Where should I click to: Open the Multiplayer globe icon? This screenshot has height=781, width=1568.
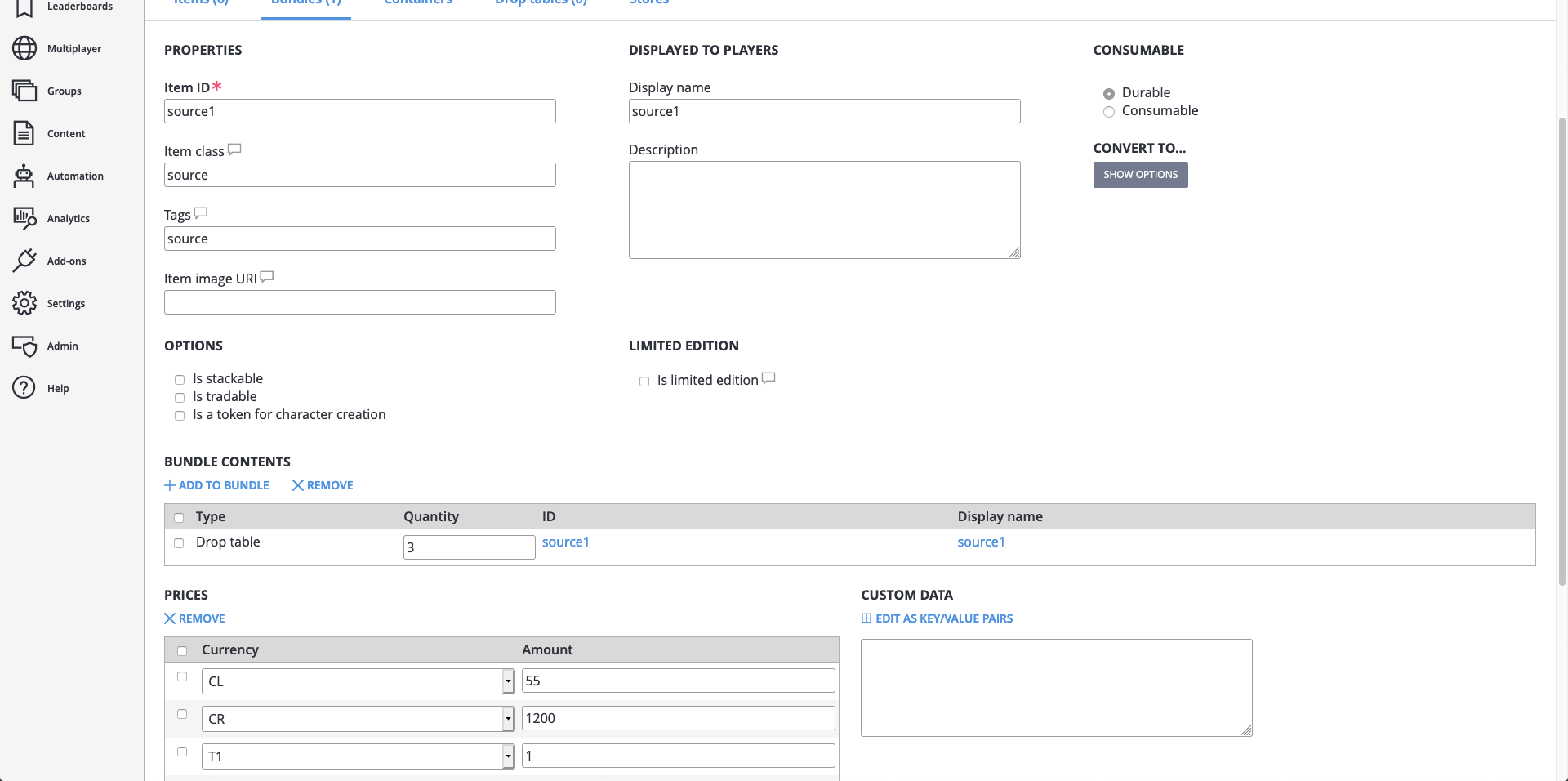coord(24,48)
